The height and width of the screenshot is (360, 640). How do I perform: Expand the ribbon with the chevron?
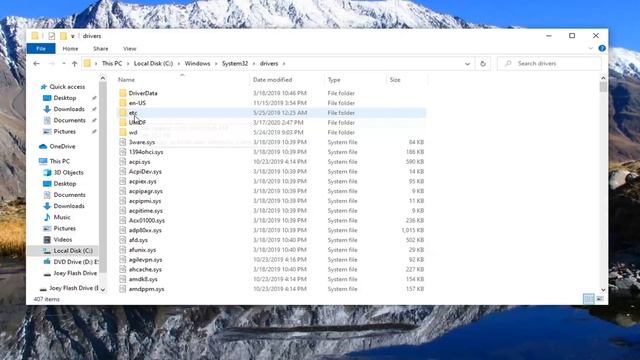click(590, 48)
